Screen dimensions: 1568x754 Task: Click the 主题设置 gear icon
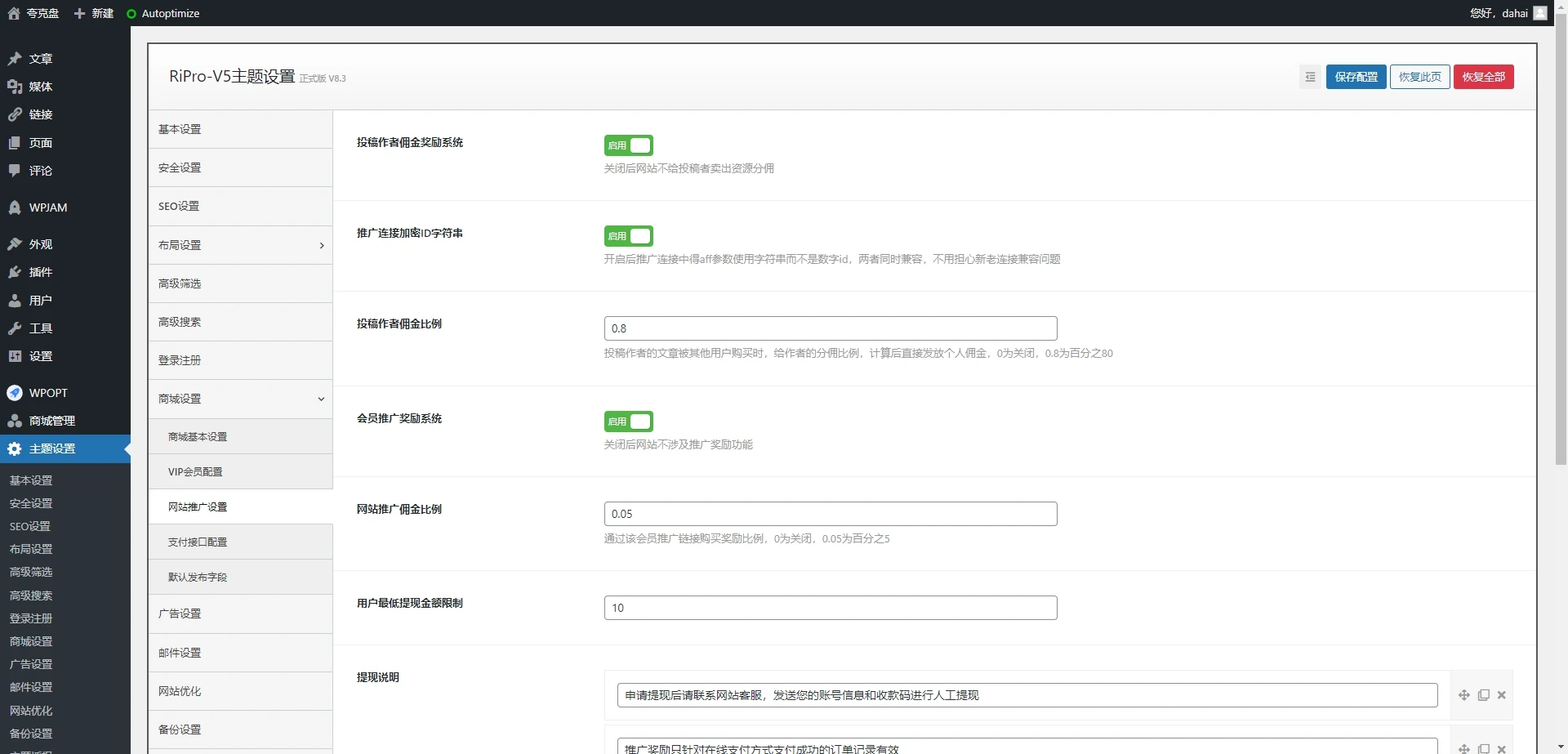(x=15, y=448)
